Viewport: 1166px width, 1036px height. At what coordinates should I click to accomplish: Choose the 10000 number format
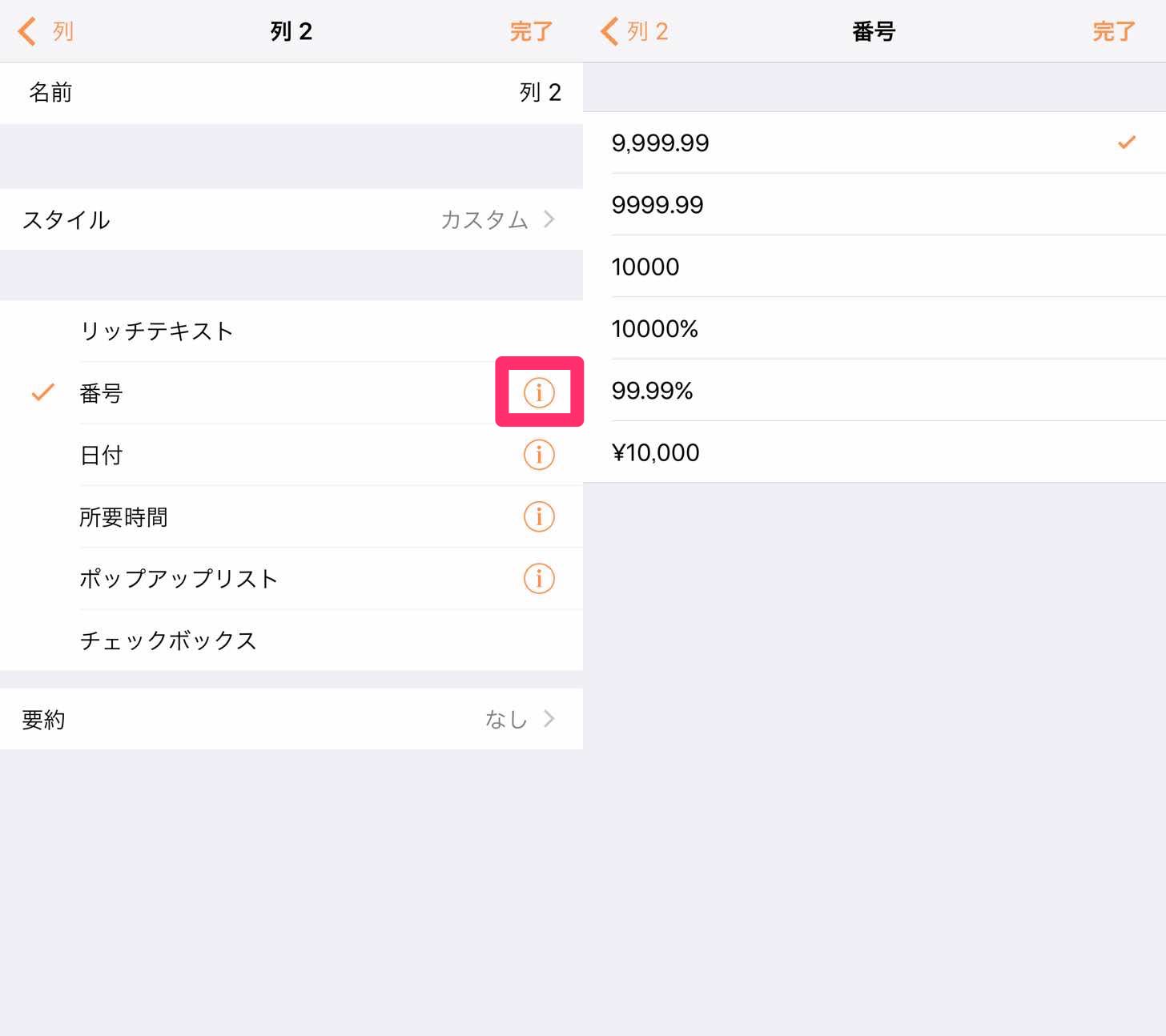pyautogui.click(x=874, y=266)
